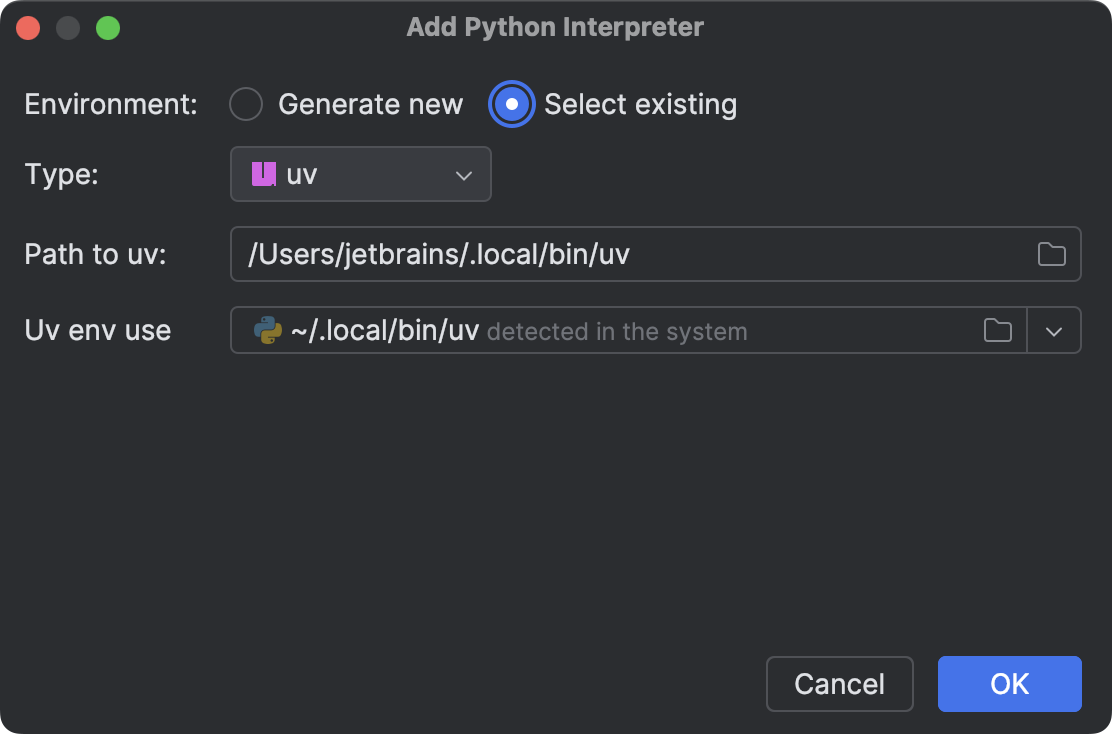Click the chevron on the Type selector

click(463, 174)
